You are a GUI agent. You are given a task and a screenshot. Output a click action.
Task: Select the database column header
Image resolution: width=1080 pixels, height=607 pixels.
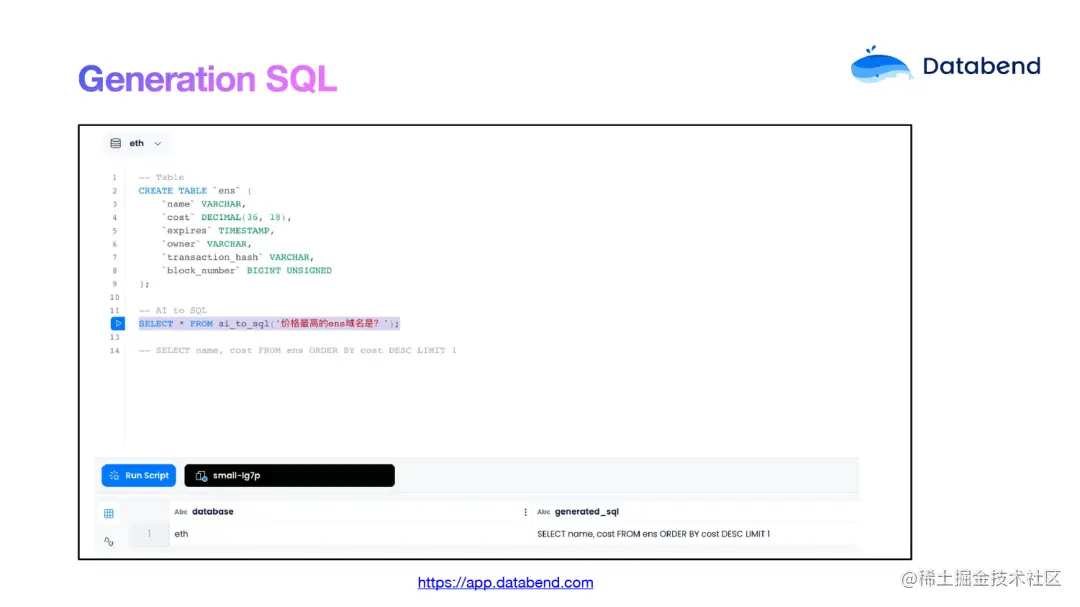coord(213,512)
